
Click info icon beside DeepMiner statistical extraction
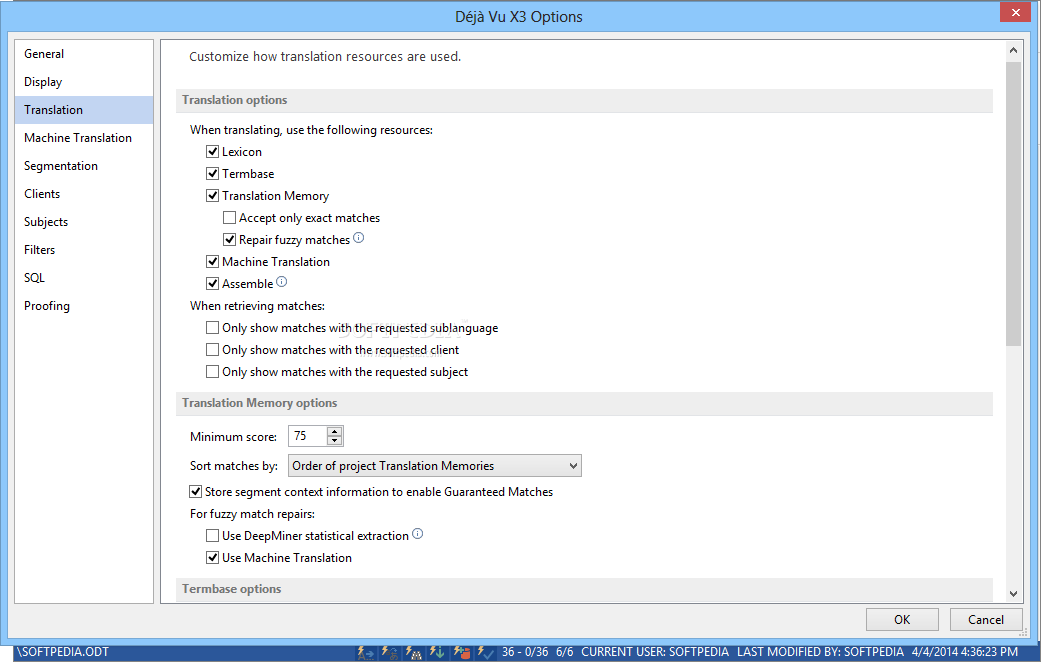click(418, 534)
